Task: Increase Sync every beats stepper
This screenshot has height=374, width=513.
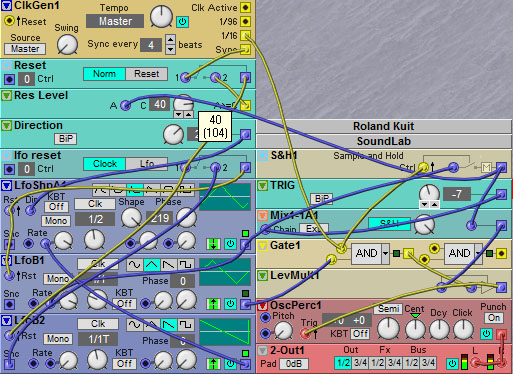Action: point(170,39)
